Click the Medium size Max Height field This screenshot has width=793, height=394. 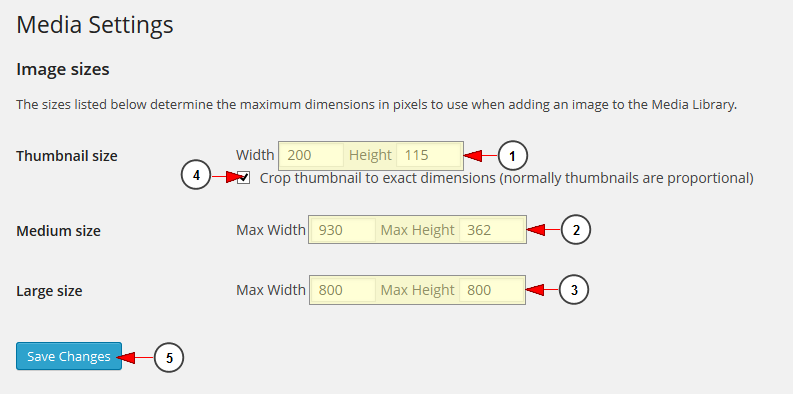[x=492, y=230]
